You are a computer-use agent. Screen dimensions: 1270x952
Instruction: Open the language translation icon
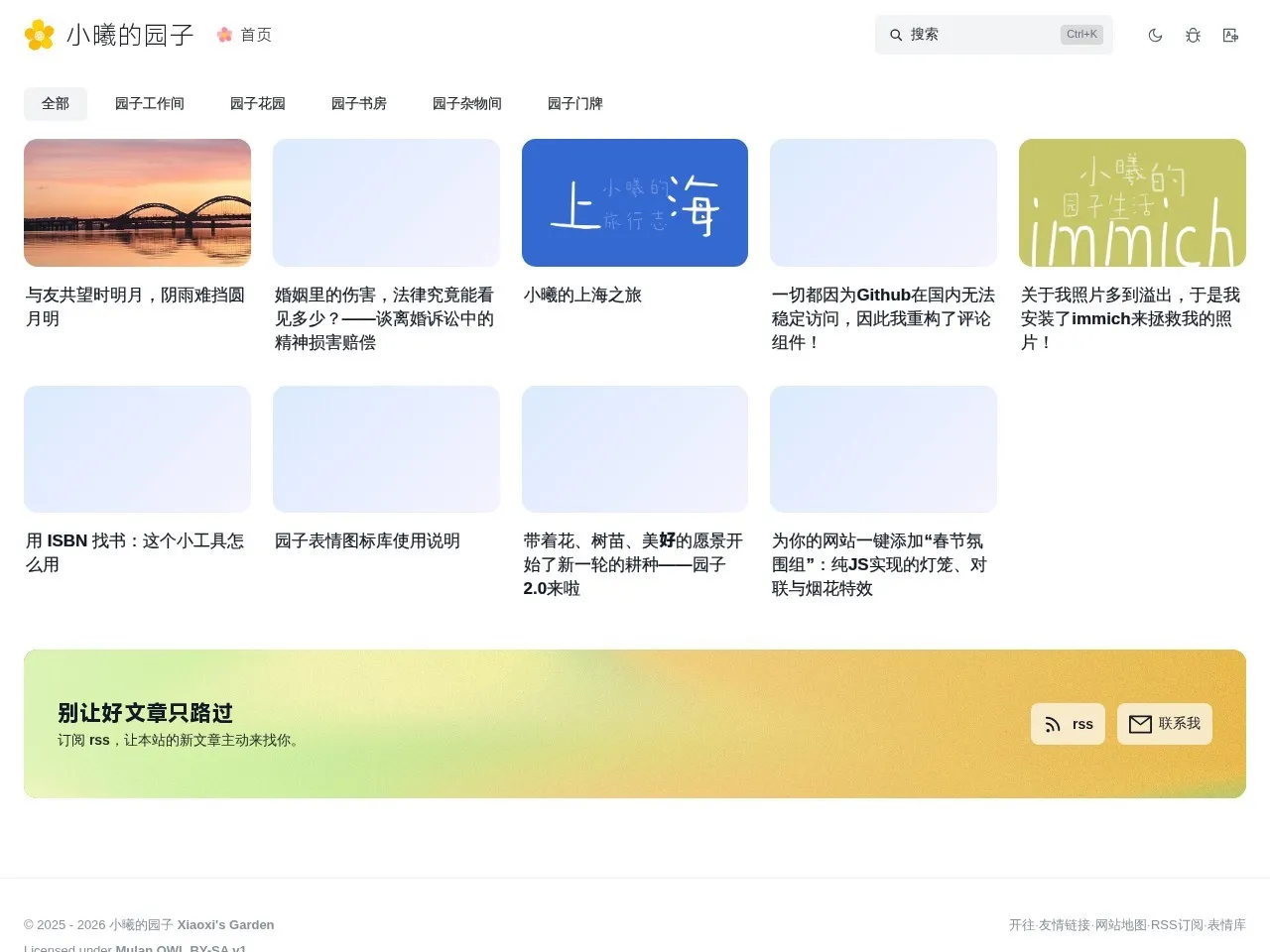point(1230,35)
